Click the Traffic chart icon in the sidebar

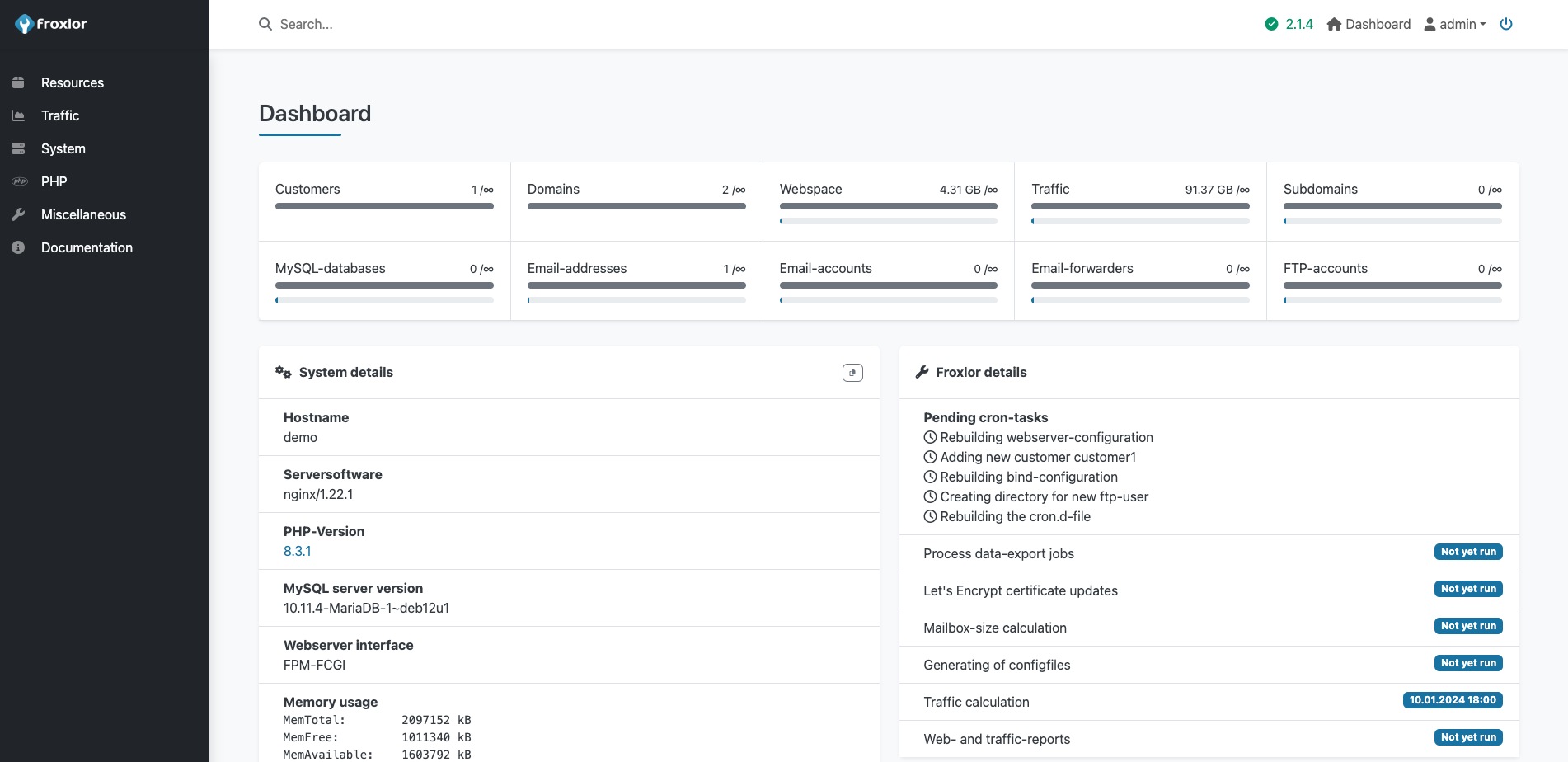(x=19, y=115)
